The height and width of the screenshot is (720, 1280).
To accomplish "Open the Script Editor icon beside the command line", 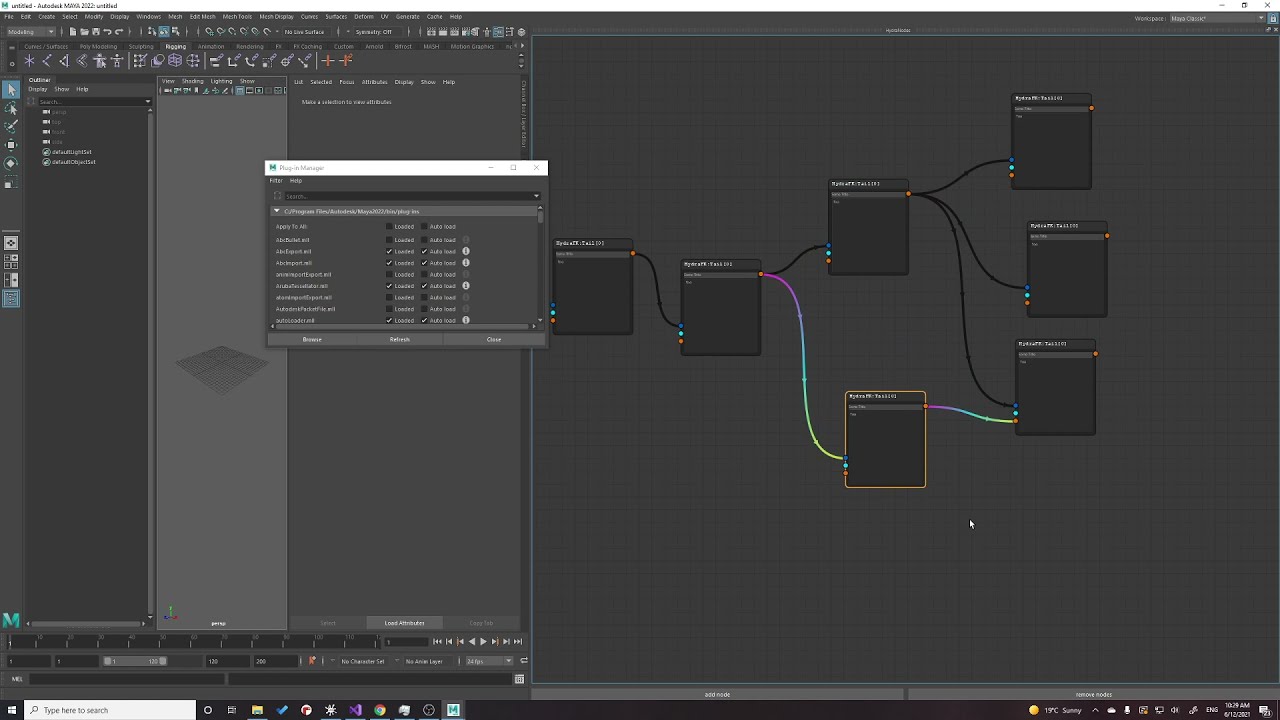I will click(x=519, y=679).
